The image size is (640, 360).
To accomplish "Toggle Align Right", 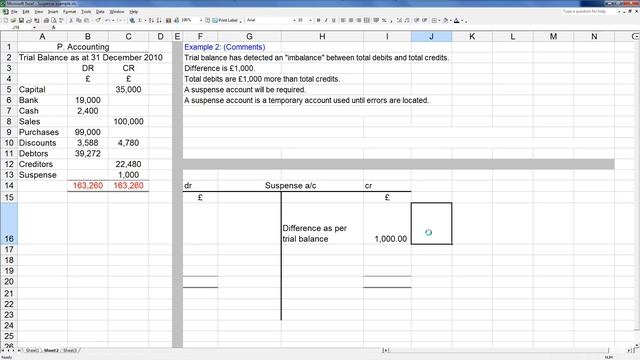I will point(359,20).
